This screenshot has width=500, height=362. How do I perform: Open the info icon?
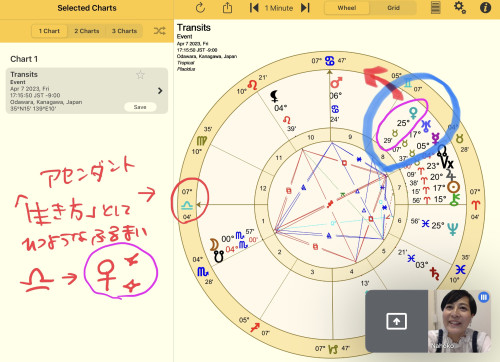tap(485, 7)
